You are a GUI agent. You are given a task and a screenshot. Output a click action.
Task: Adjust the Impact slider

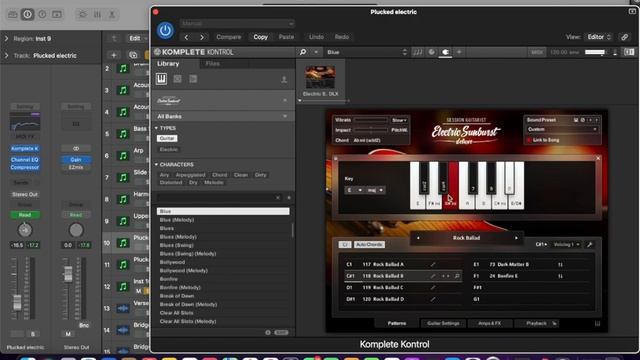click(x=371, y=130)
